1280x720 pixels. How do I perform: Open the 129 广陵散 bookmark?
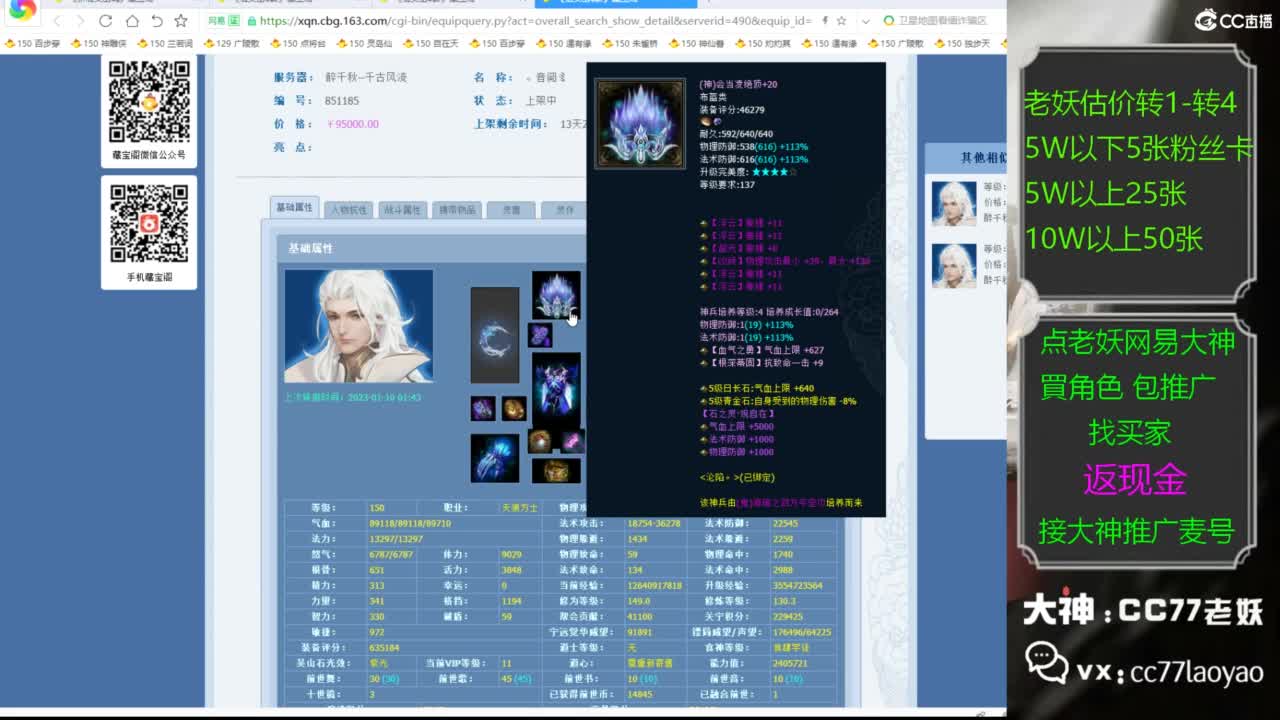tap(231, 44)
